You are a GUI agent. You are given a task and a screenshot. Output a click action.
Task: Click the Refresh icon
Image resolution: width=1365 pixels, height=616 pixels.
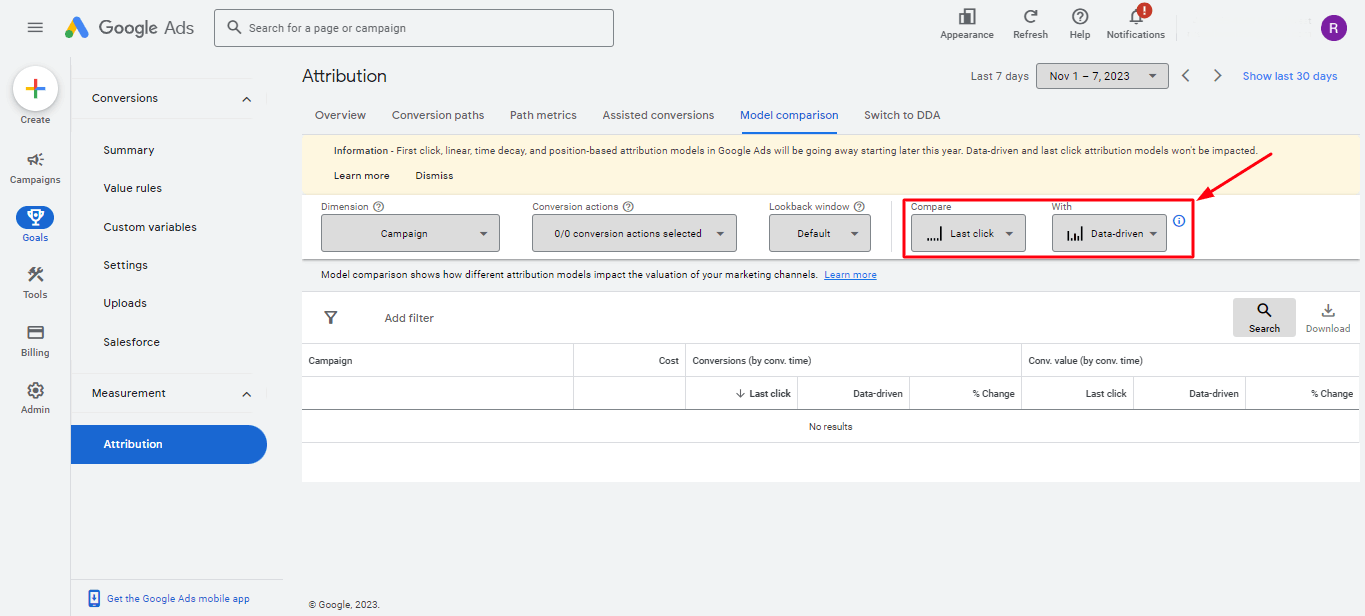pyautogui.click(x=1030, y=17)
